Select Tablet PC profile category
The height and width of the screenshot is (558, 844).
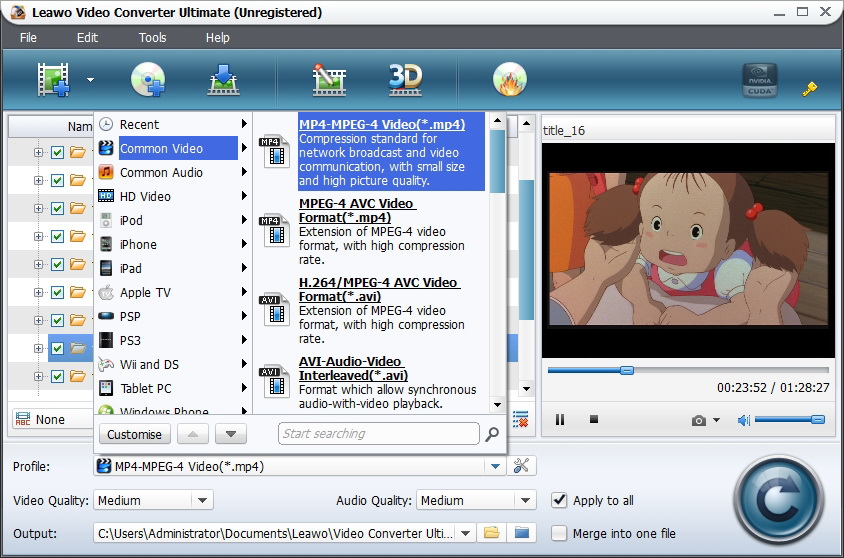click(x=173, y=388)
